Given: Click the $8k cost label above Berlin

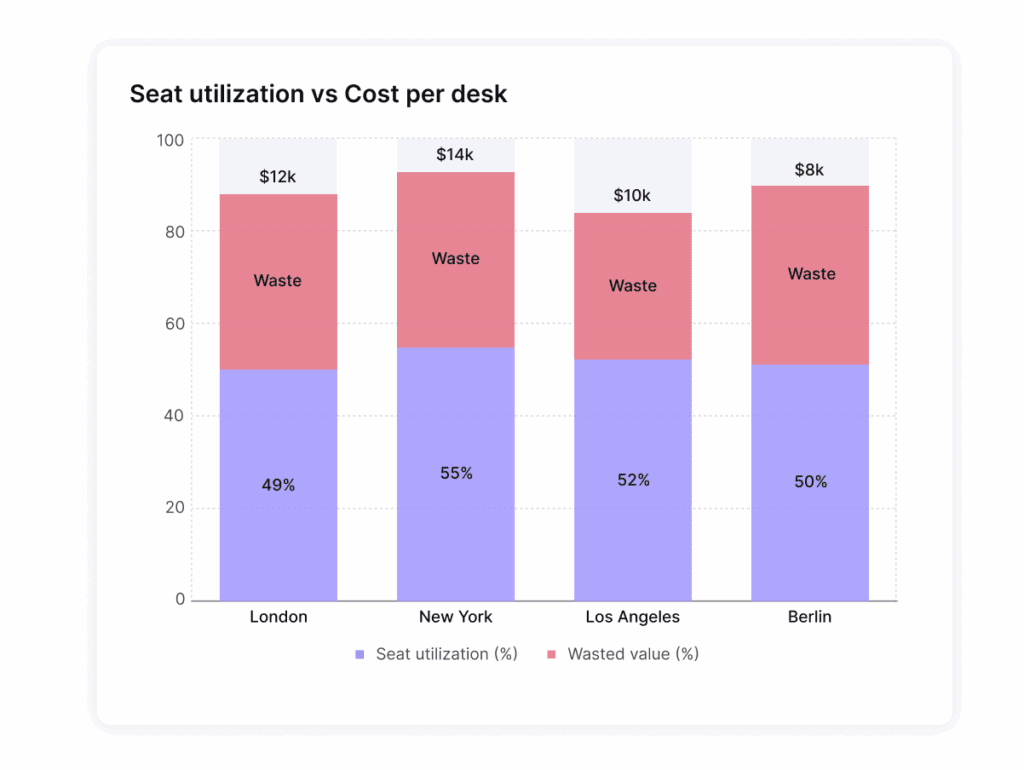Looking at the screenshot, I should tap(810, 170).
